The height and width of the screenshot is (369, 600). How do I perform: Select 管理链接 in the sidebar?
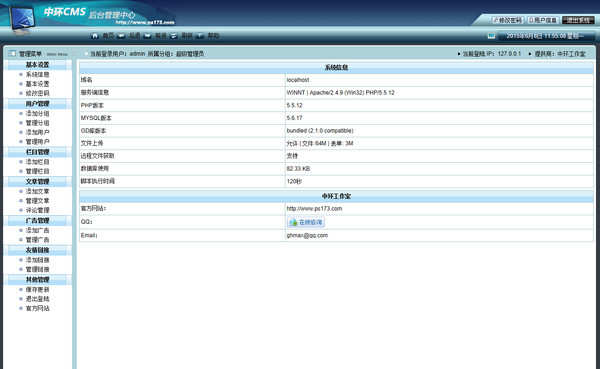[x=38, y=269]
